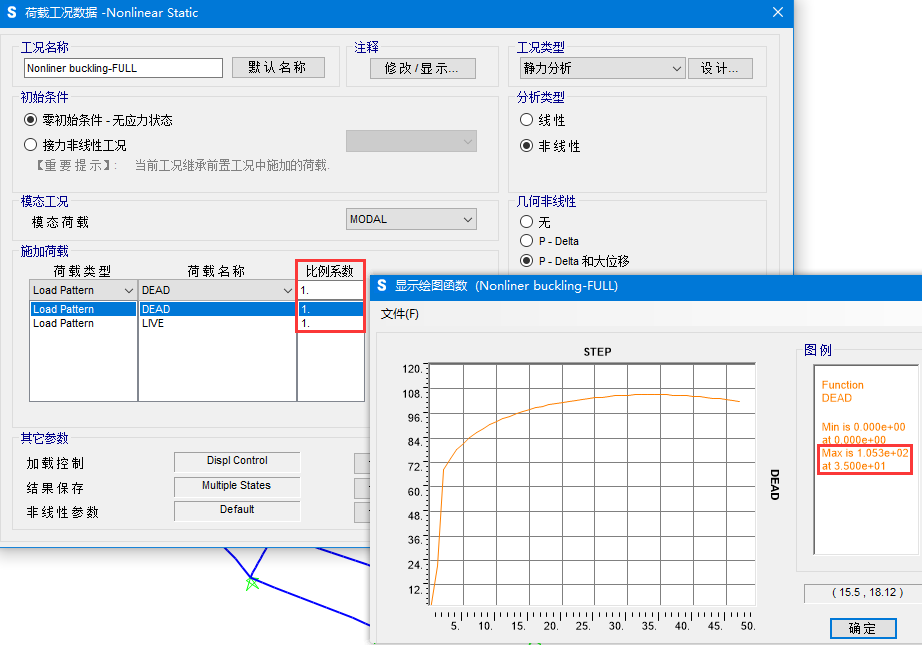This screenshot has width=922, height=645.
Task: Select zero initial conditions radio button
Action: pyautogui.click(x=31, y=120)
